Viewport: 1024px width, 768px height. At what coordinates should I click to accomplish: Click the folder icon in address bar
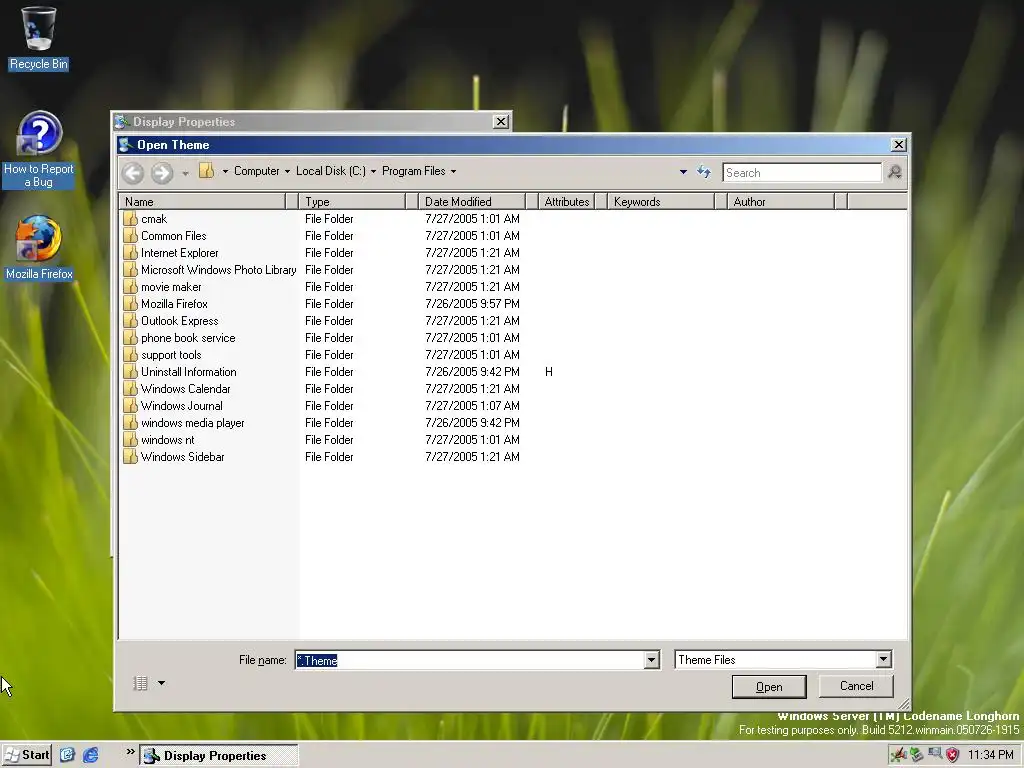206,170
